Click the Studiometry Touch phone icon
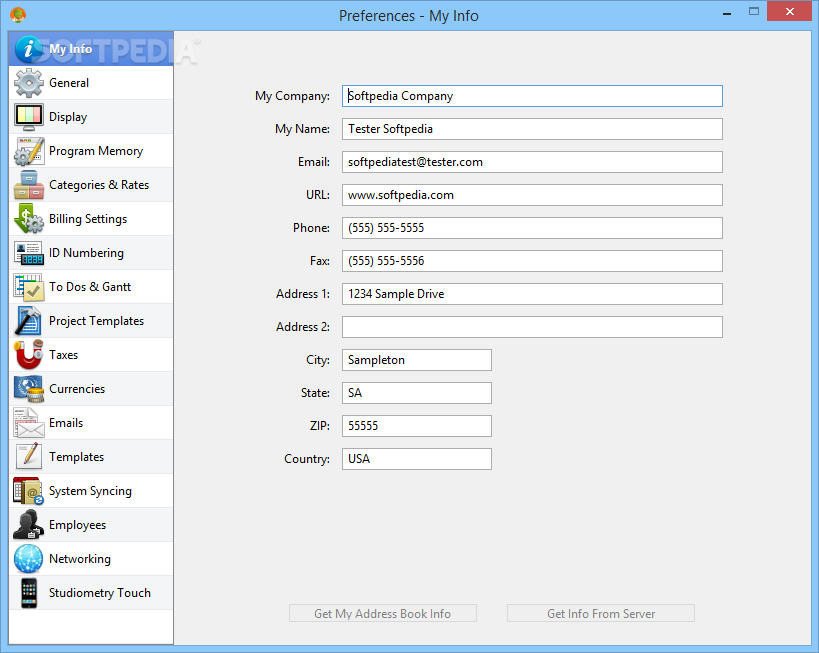The height and width of the screenshot is (653, 819). tap(29, 593)
